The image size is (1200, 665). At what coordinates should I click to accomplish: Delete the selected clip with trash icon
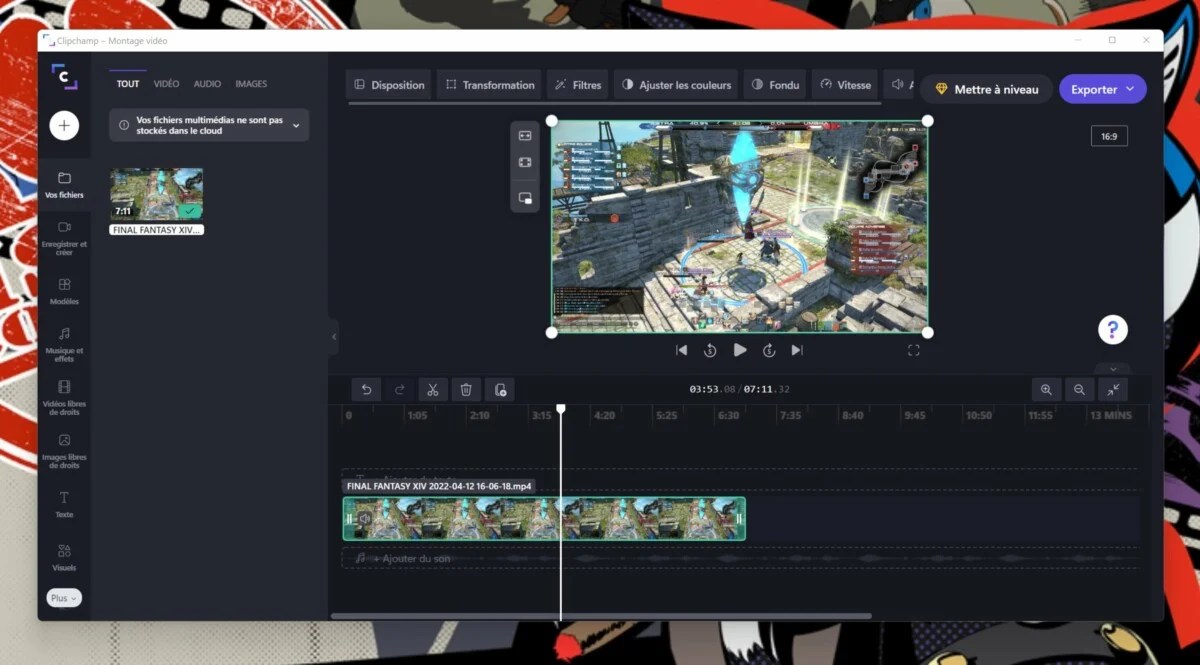point(466,390)
